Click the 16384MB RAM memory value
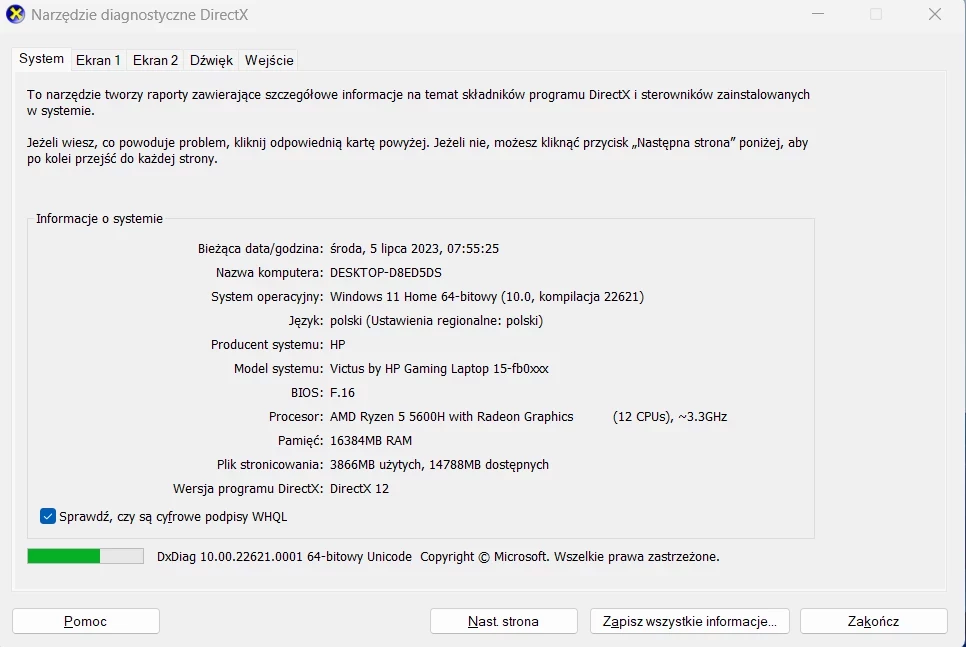The image size is (966, 647). tap(371, 441)
